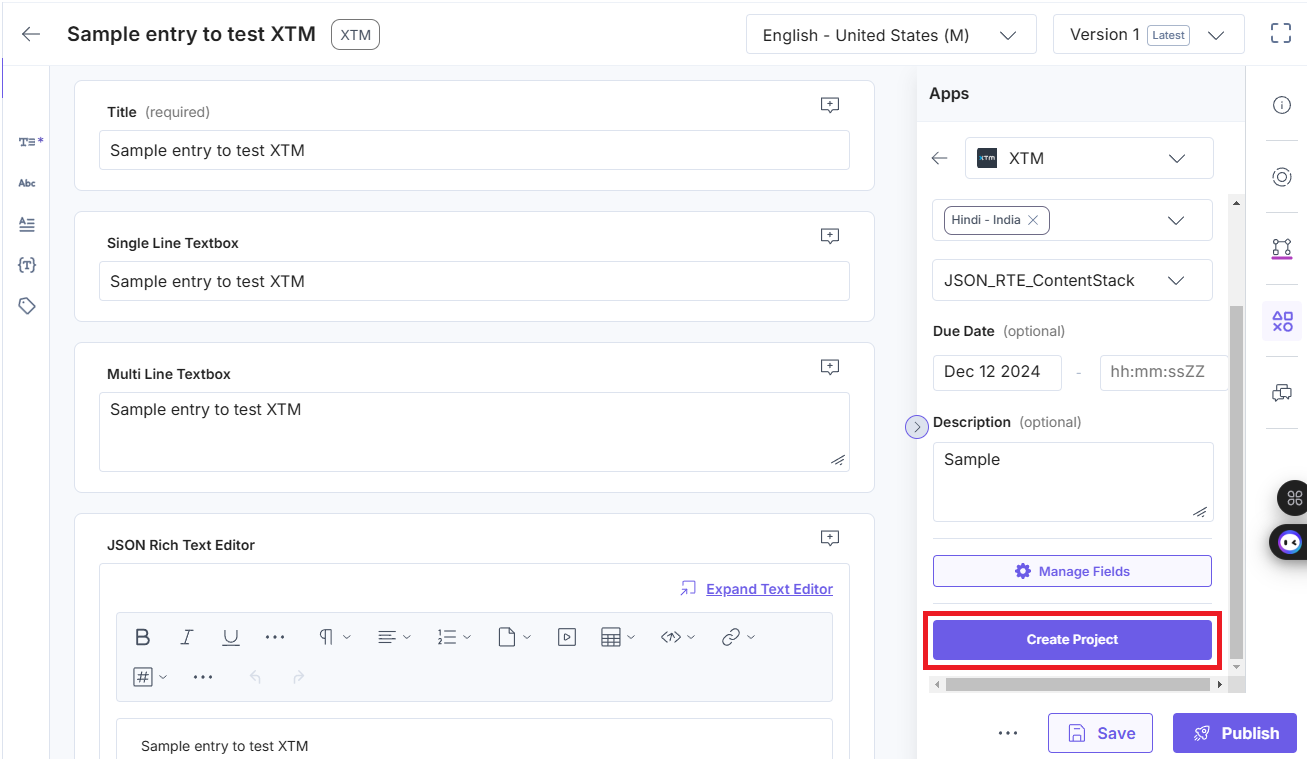Click the XTM content type badge
Screen dimensions: 1307x759
[355, 35]
